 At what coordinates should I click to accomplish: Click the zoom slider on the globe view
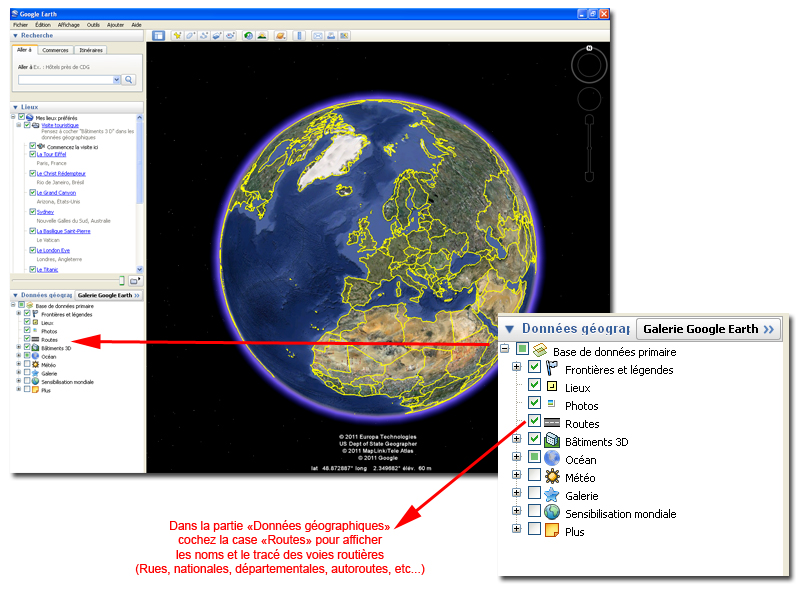589,148
